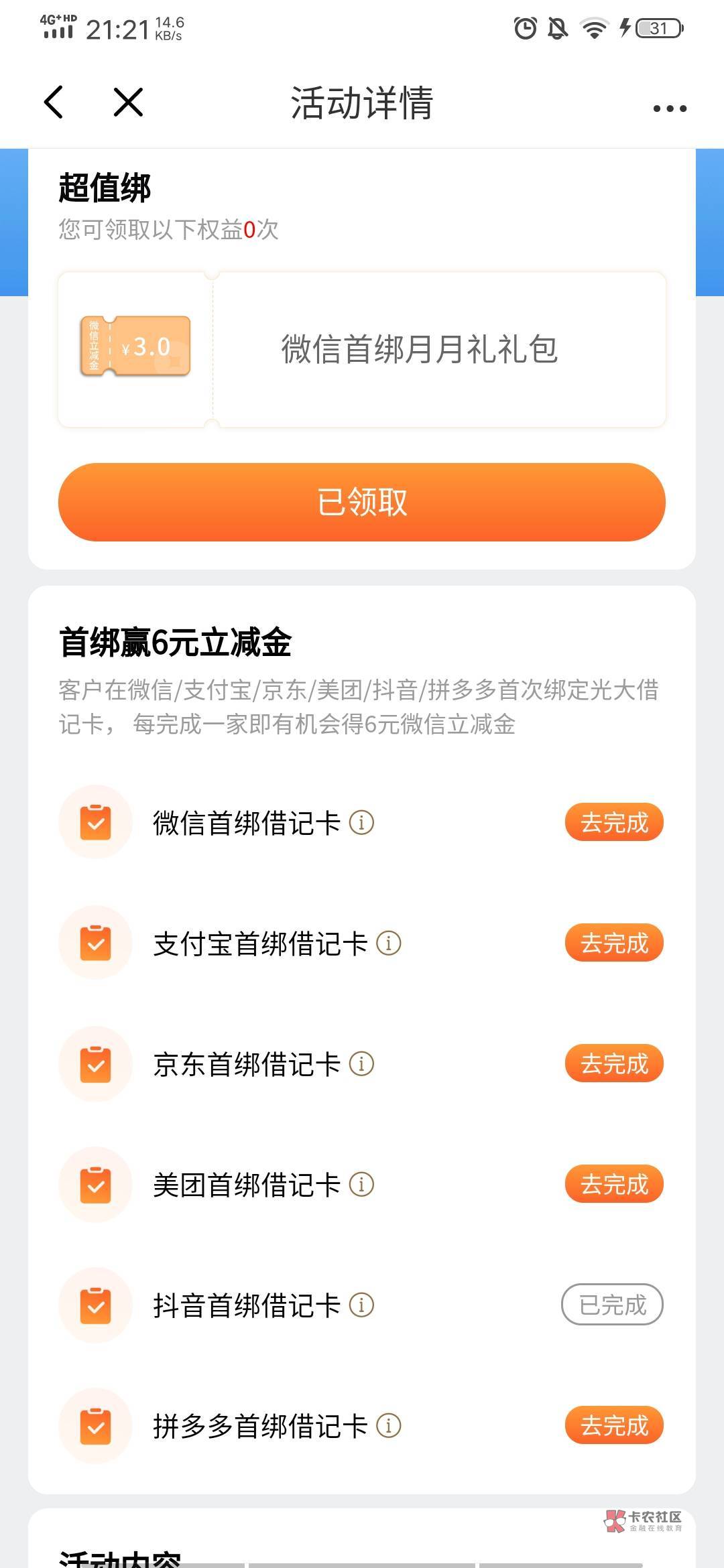Tap the clipboard icon beside 微信首绑借记卡
Screen dimensions: 724x1568
click(95, 822)
